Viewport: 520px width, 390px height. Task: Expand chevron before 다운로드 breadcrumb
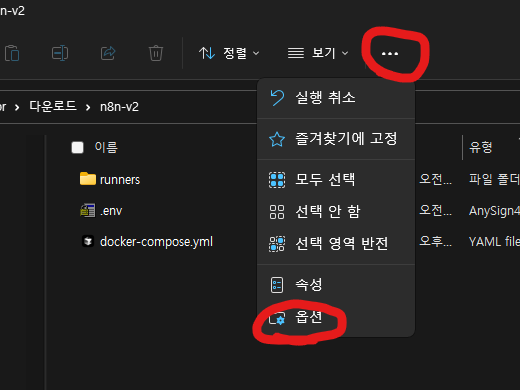click(x=17, y=107)
